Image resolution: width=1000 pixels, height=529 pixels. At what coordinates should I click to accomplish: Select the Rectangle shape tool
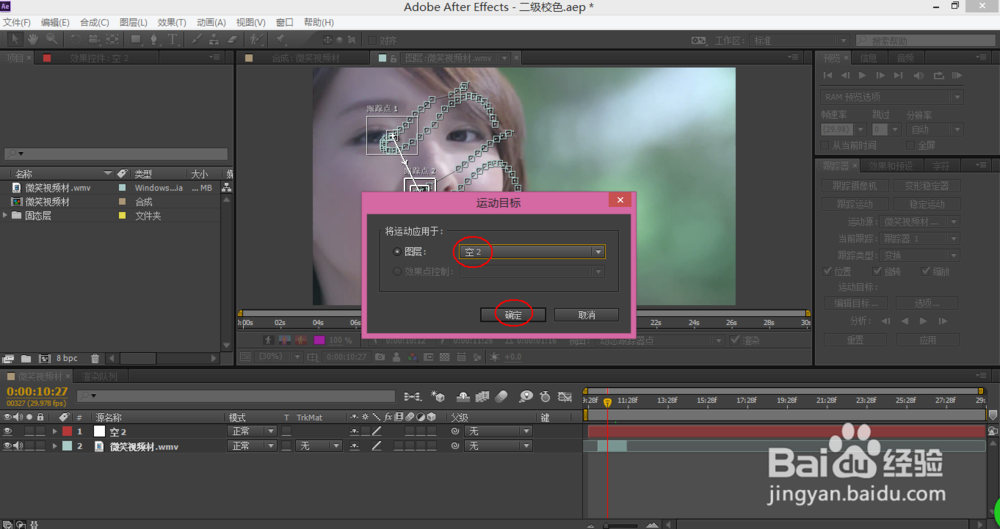coord(135,40)
